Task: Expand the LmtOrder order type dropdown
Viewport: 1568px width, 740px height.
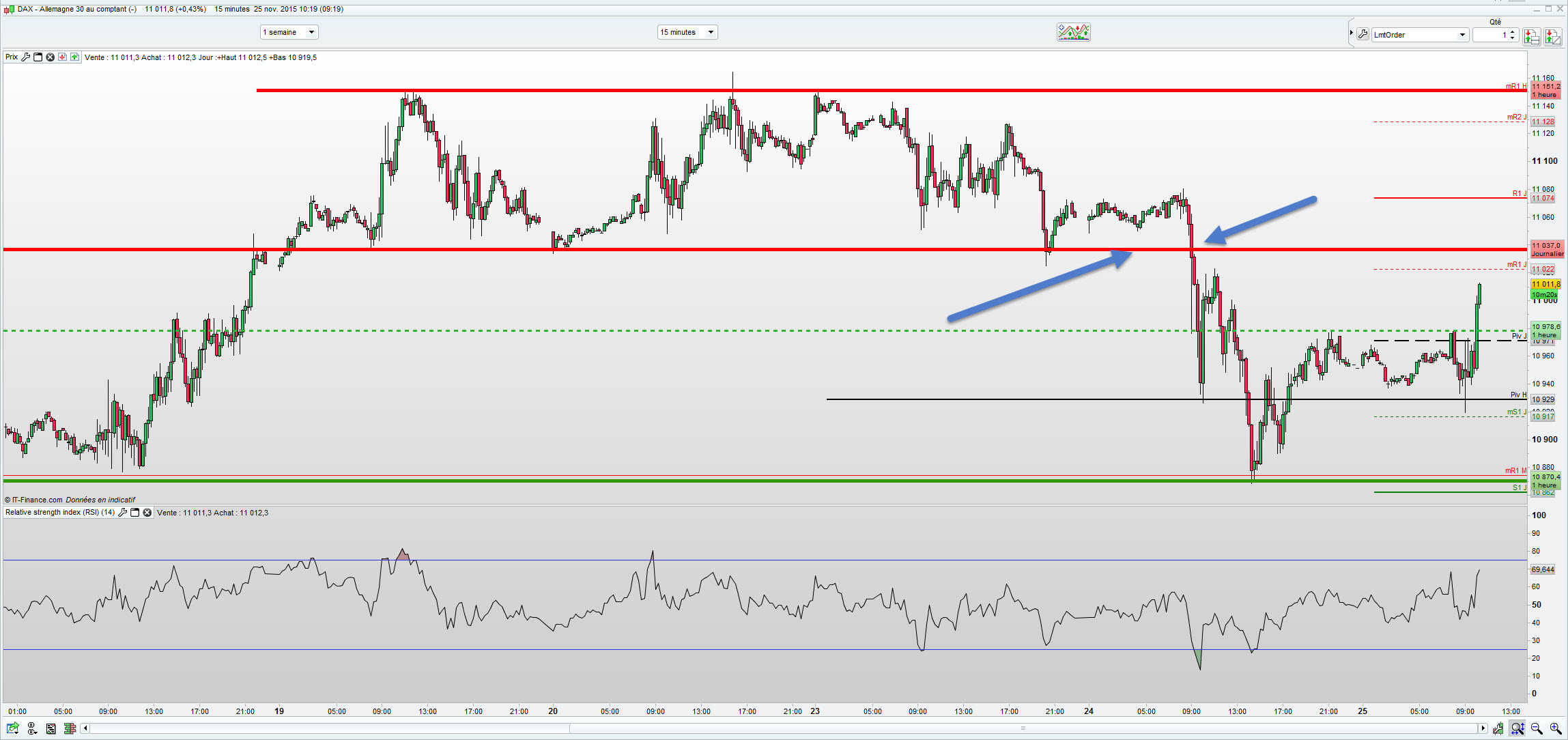Action: [x=1462, y=35]
